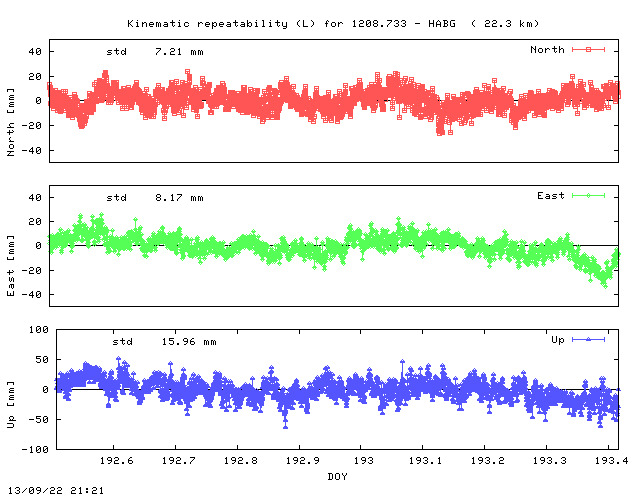Select the 'East' legend label
Screen dimensions: 640x496
pyautogui.click(x=551, y=196)
